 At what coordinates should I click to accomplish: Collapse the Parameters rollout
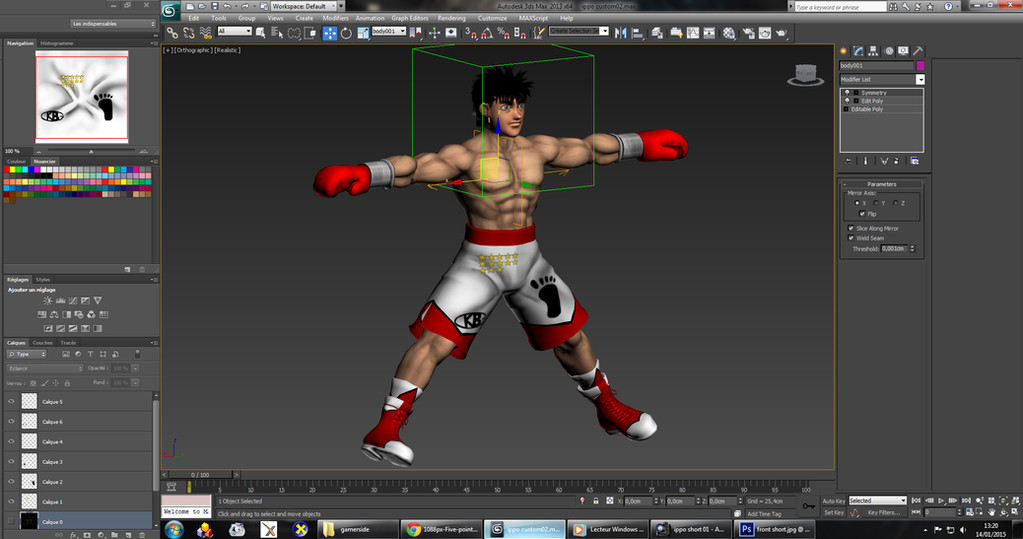point(881,184)
